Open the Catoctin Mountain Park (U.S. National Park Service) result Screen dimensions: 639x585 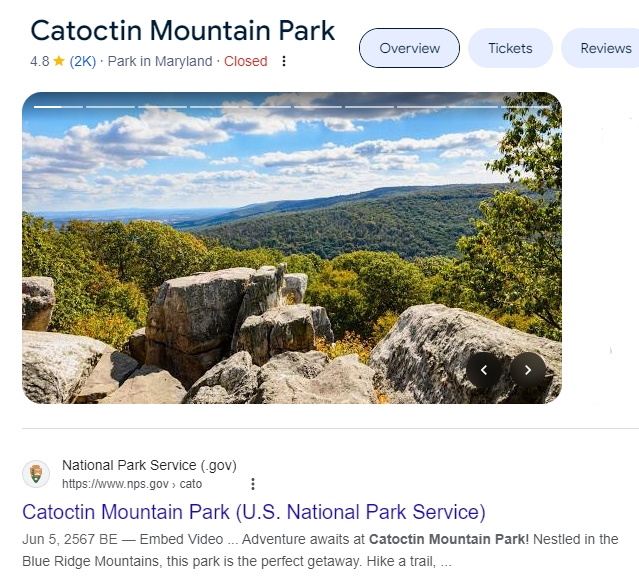tap(253, 512)
